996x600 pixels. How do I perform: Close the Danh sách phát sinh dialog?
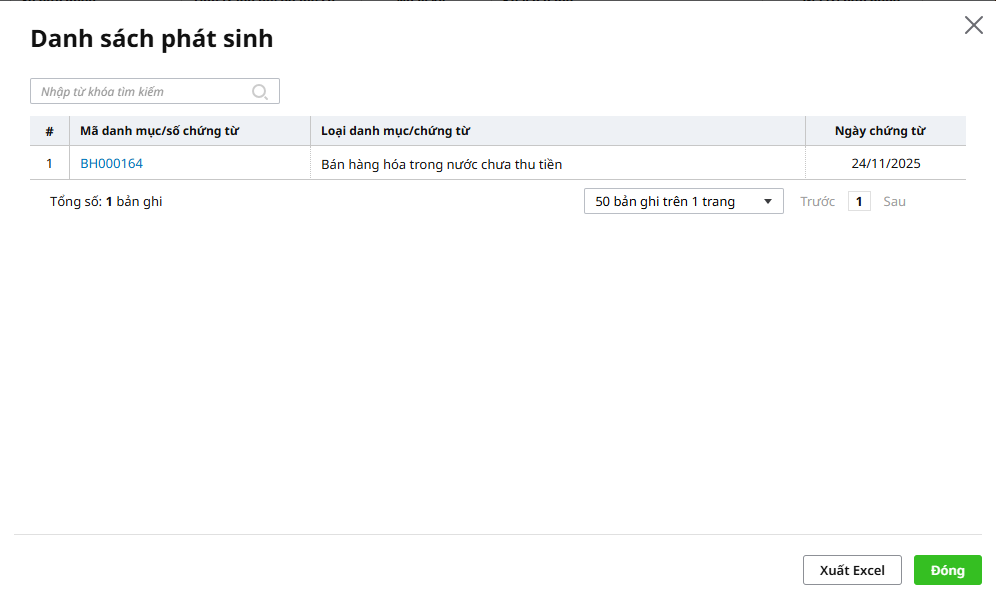(x=973, y=26)
